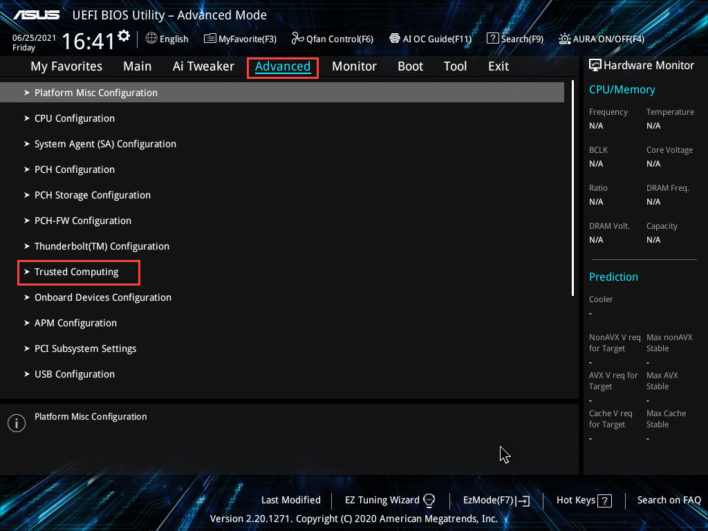Open USB Configuration submenu
The width and height of the screenshot is (708, 531).
[75, 374]
